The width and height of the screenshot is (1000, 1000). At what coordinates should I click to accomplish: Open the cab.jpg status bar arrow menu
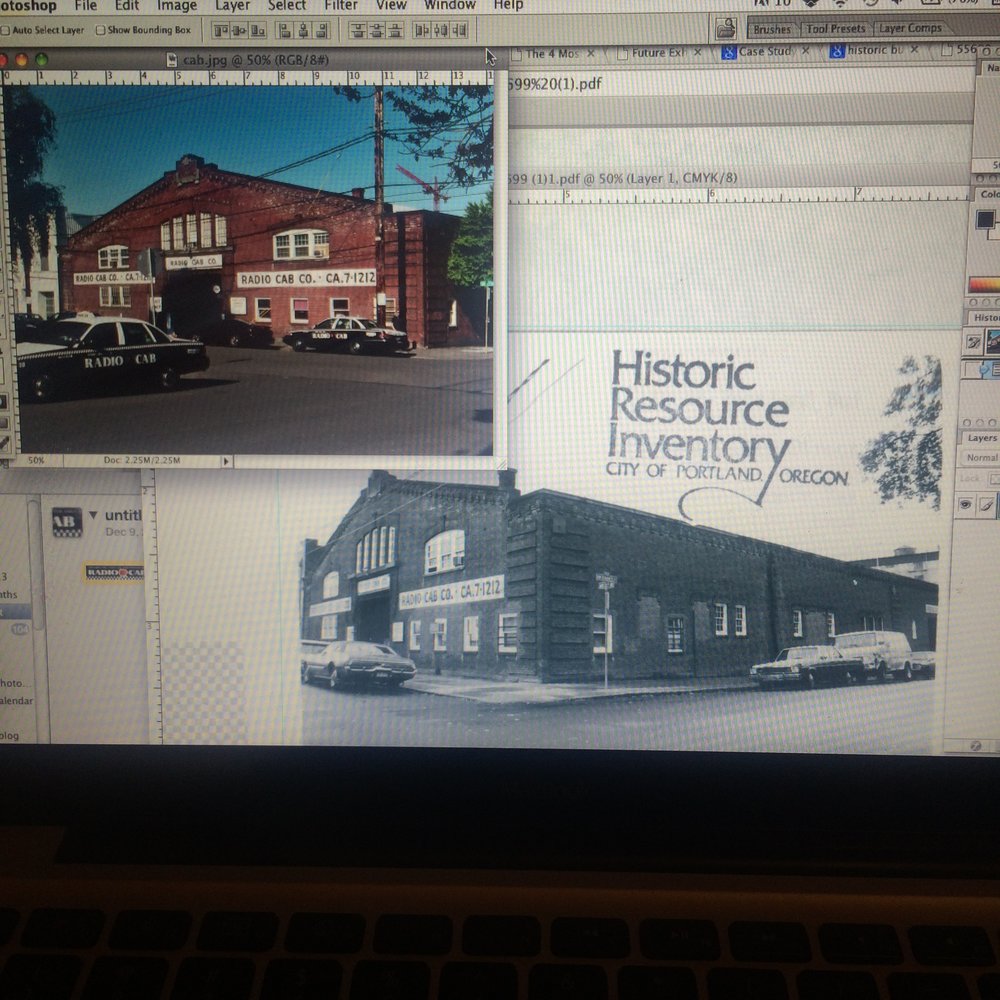tap(226, 460)
